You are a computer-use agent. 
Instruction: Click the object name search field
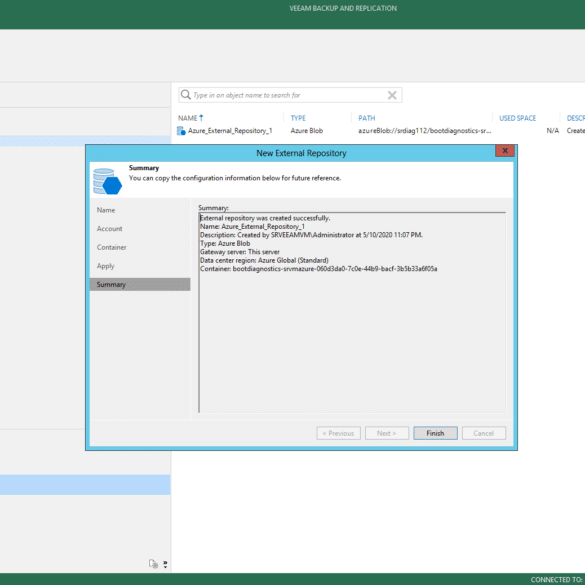click(x=290, y=95)
